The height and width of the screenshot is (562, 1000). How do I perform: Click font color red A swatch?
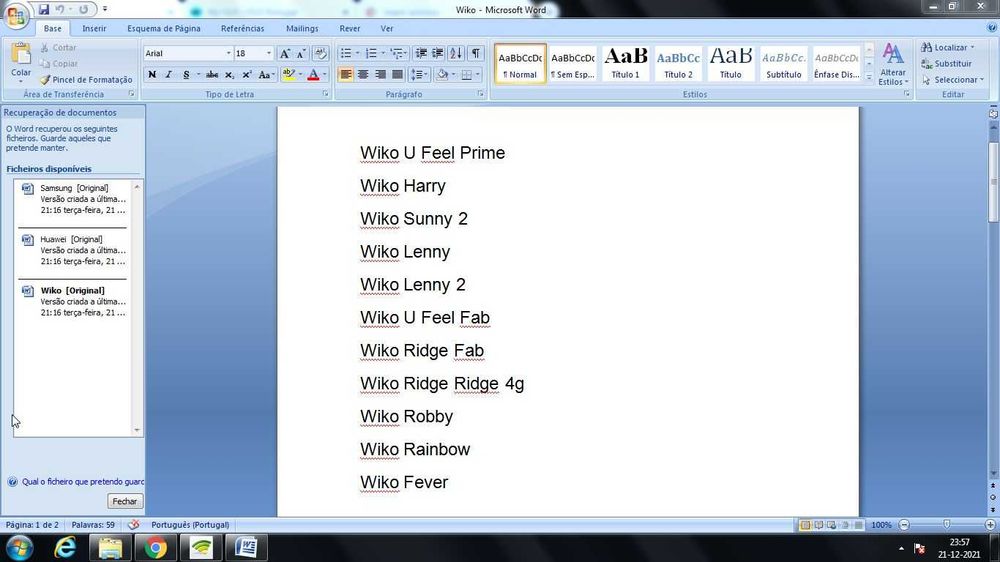click(x=313, y=75)
